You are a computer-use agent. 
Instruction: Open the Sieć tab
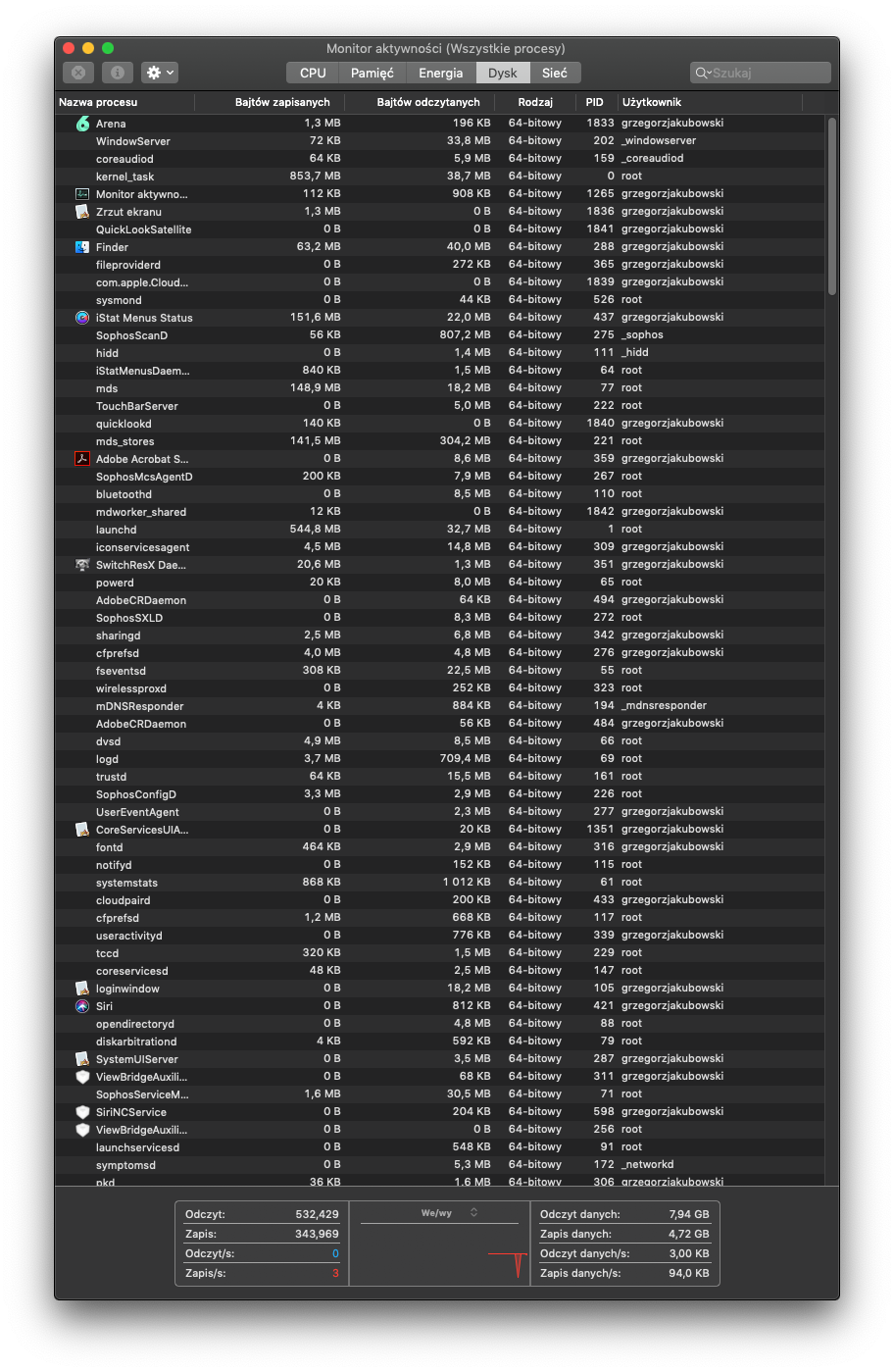554,73
